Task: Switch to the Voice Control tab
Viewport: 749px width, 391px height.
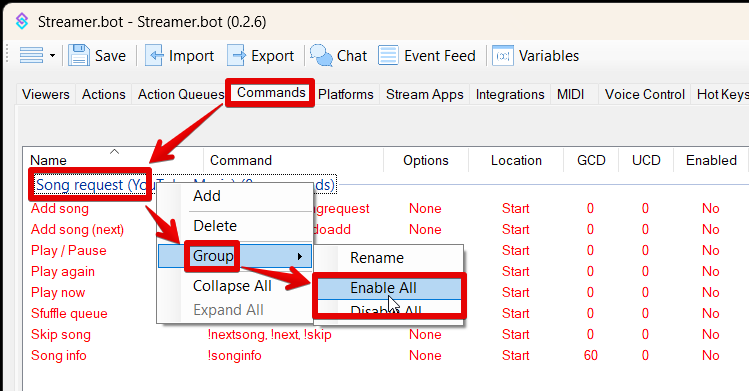Action: [645, 94]
